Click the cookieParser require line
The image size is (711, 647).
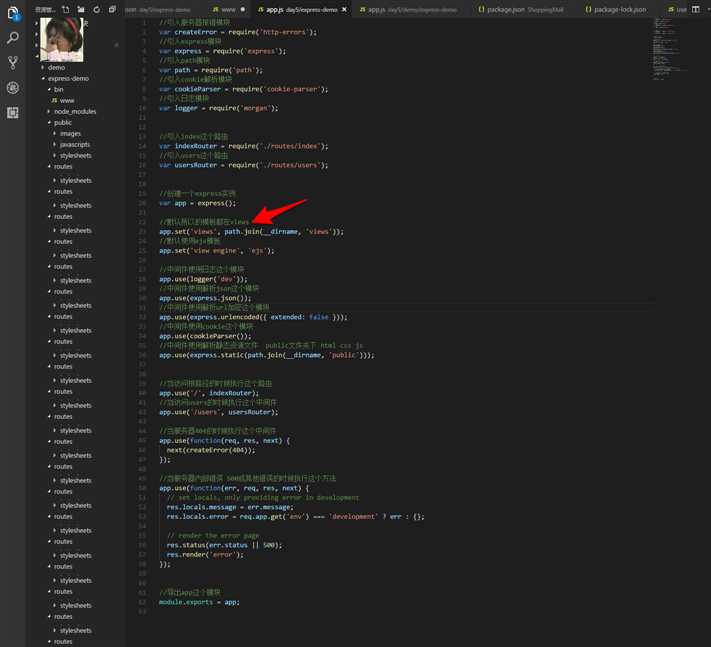(x=243, y=89)
